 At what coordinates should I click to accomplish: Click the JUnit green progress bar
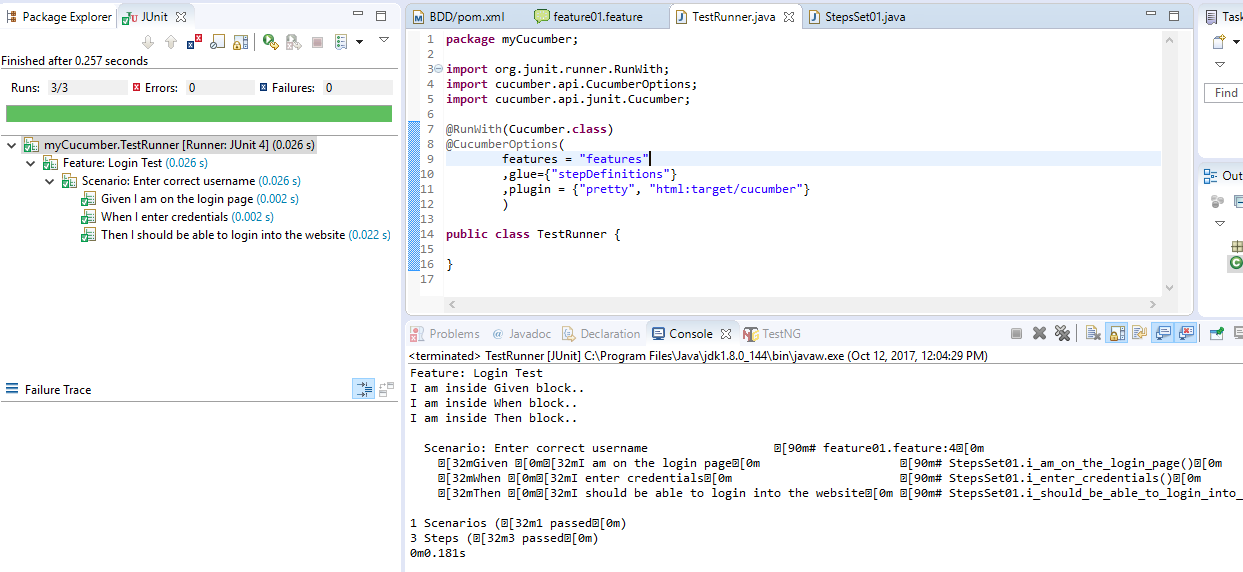click(x=198, y=113)
